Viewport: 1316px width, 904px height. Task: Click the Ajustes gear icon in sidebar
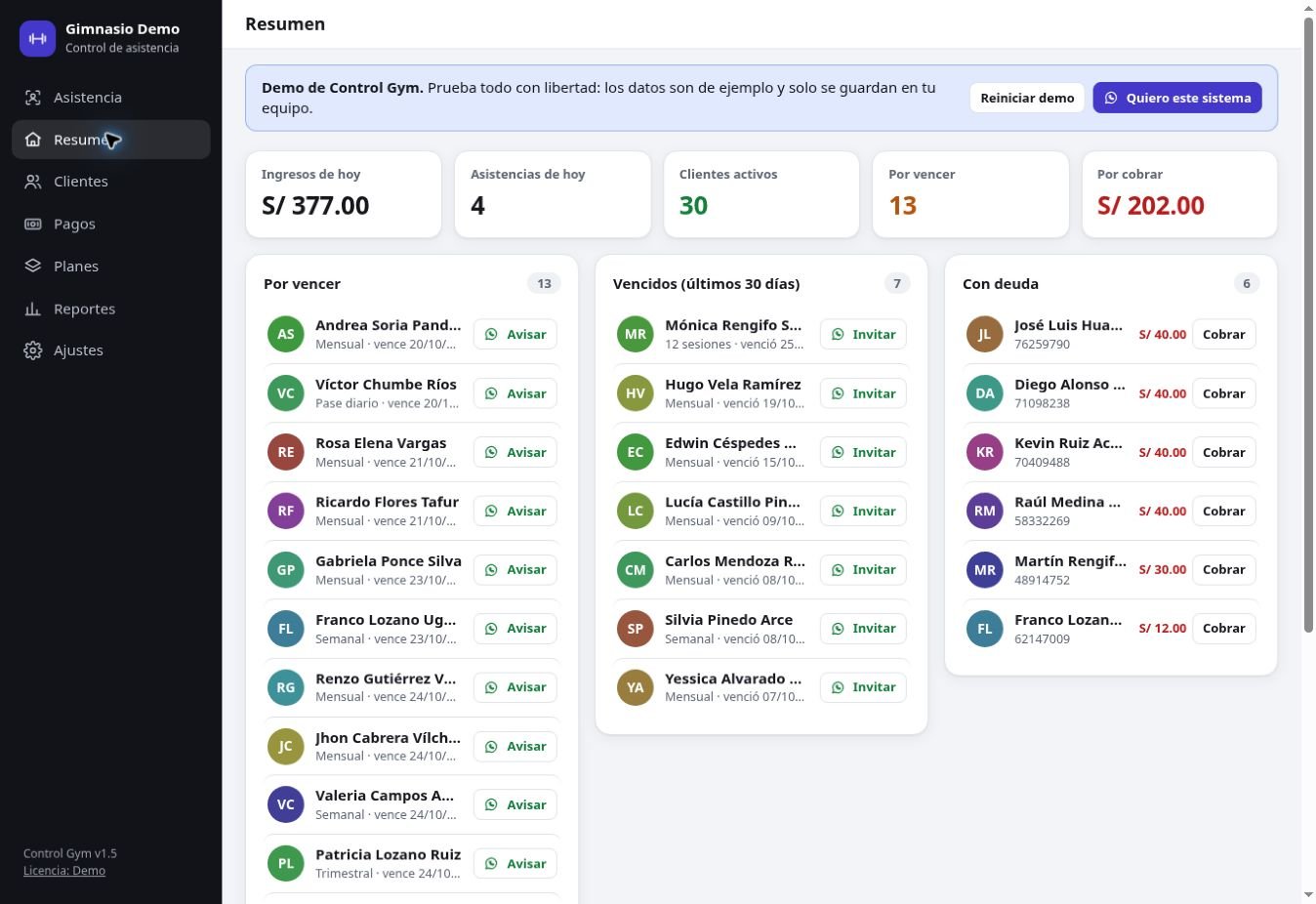click(x=33, y=350)
